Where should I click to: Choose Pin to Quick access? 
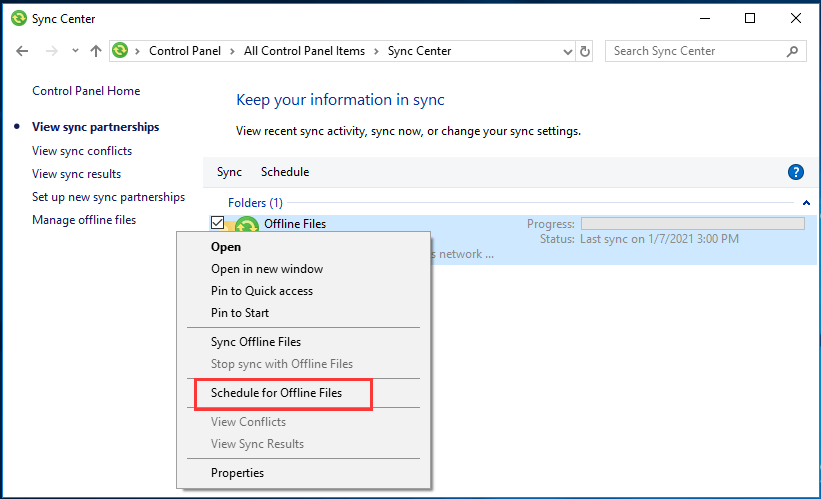pos(262,291)
